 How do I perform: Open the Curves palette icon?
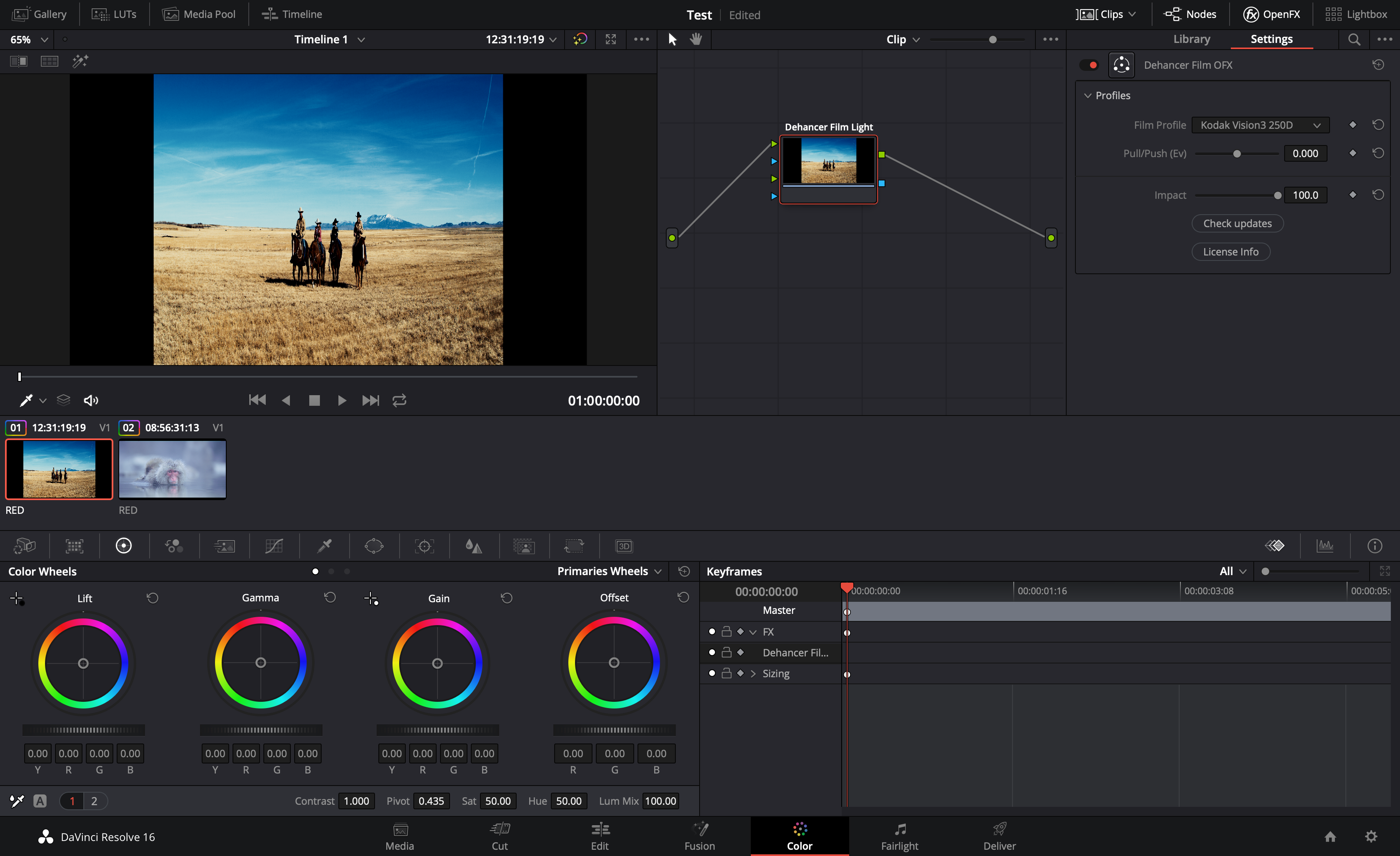pyautogui.click(x=274, y=546)
